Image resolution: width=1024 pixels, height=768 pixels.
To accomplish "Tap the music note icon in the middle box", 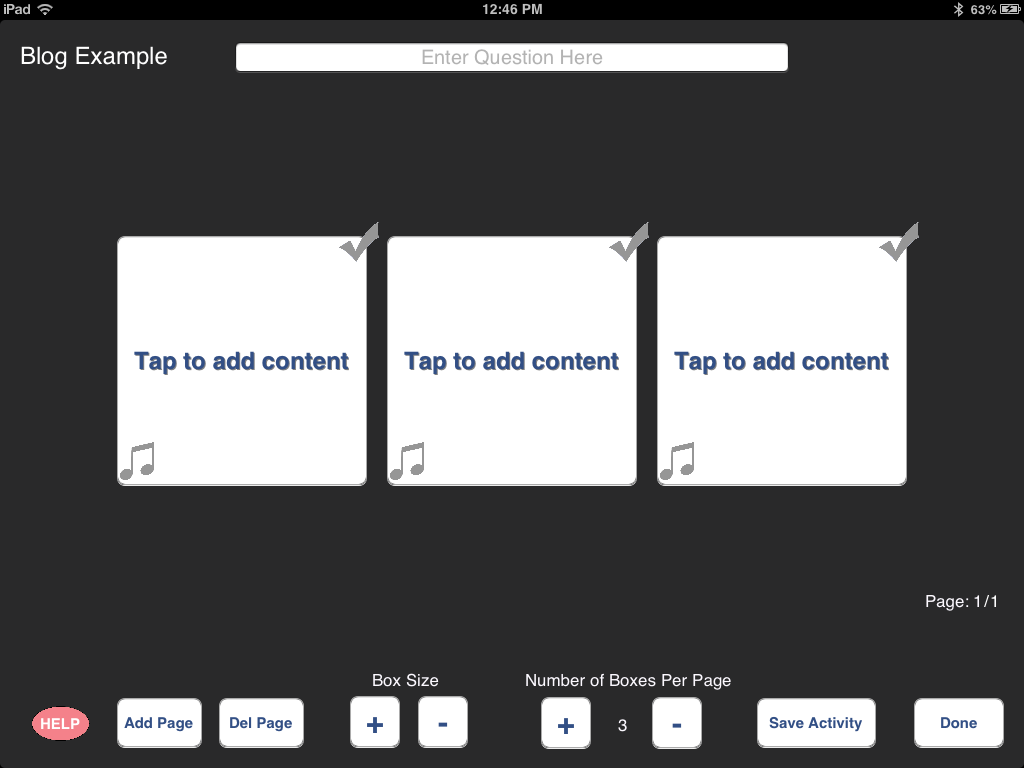I will [x=408, y=460].
